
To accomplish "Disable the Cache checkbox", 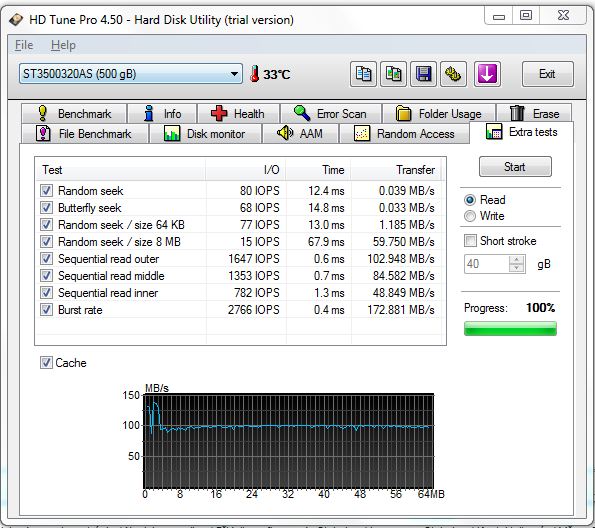I will (x=46, y=363).
